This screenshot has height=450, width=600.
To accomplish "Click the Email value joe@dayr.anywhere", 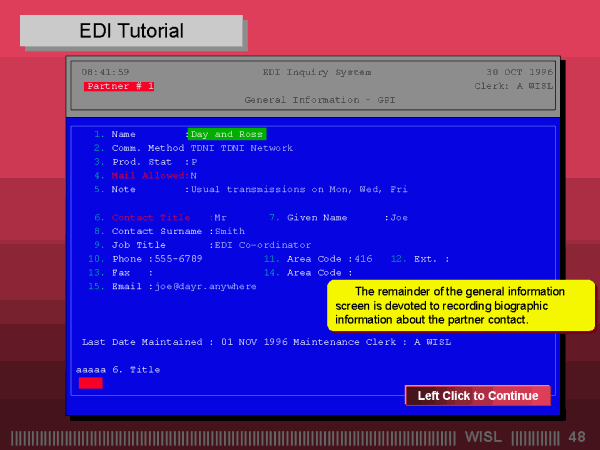I will [203, 286].
